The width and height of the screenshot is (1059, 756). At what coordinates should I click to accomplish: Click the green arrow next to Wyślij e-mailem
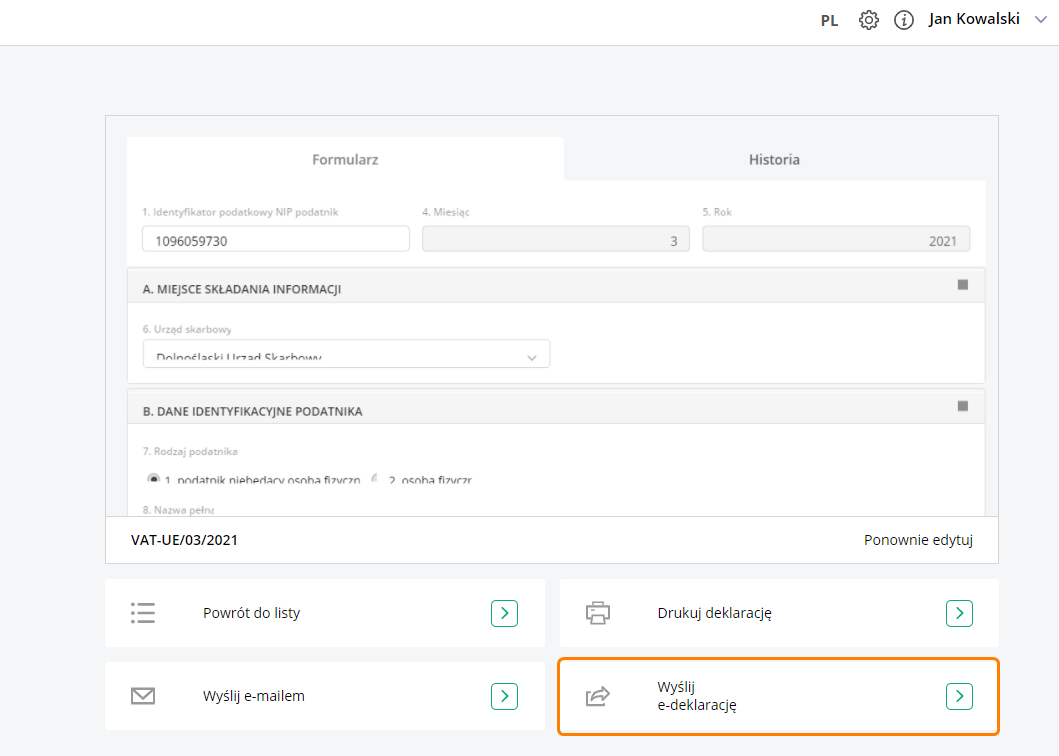coord(504,696)
